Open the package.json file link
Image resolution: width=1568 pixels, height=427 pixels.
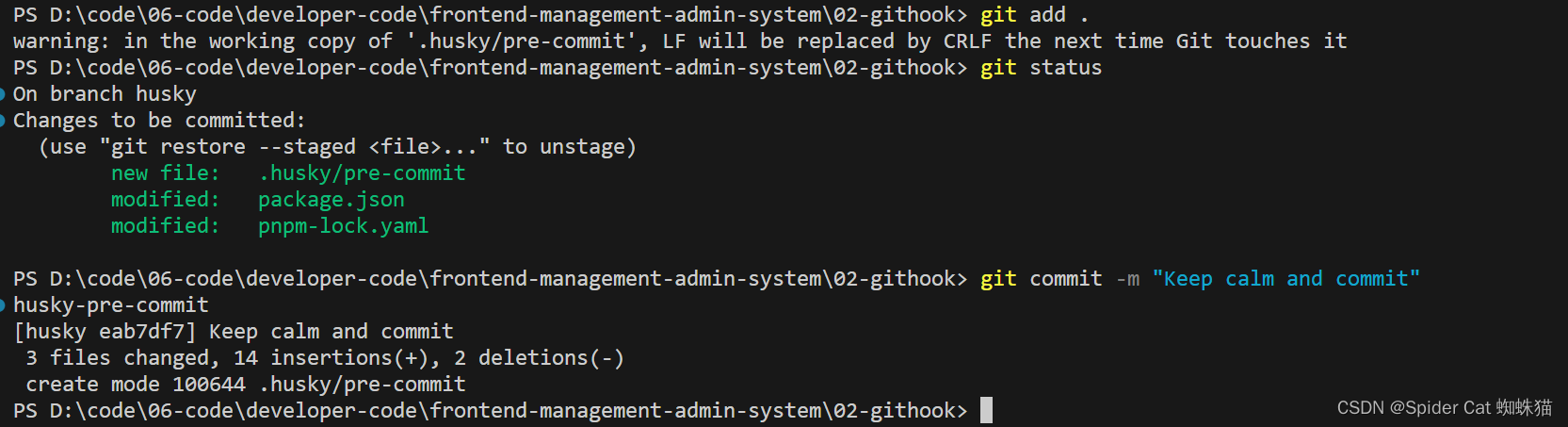(331, 200)
